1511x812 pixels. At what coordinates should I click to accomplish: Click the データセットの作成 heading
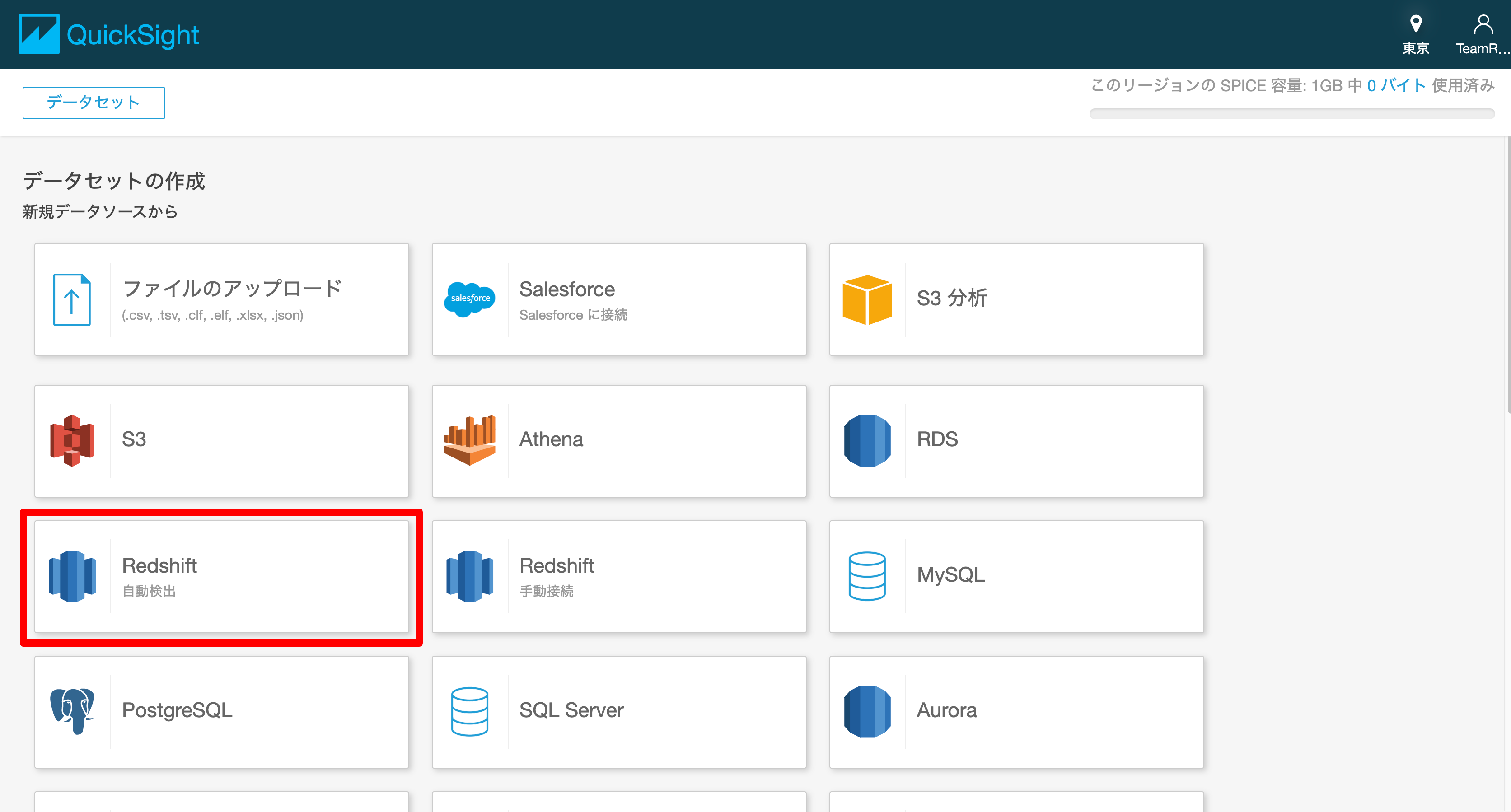coord(114,181)
